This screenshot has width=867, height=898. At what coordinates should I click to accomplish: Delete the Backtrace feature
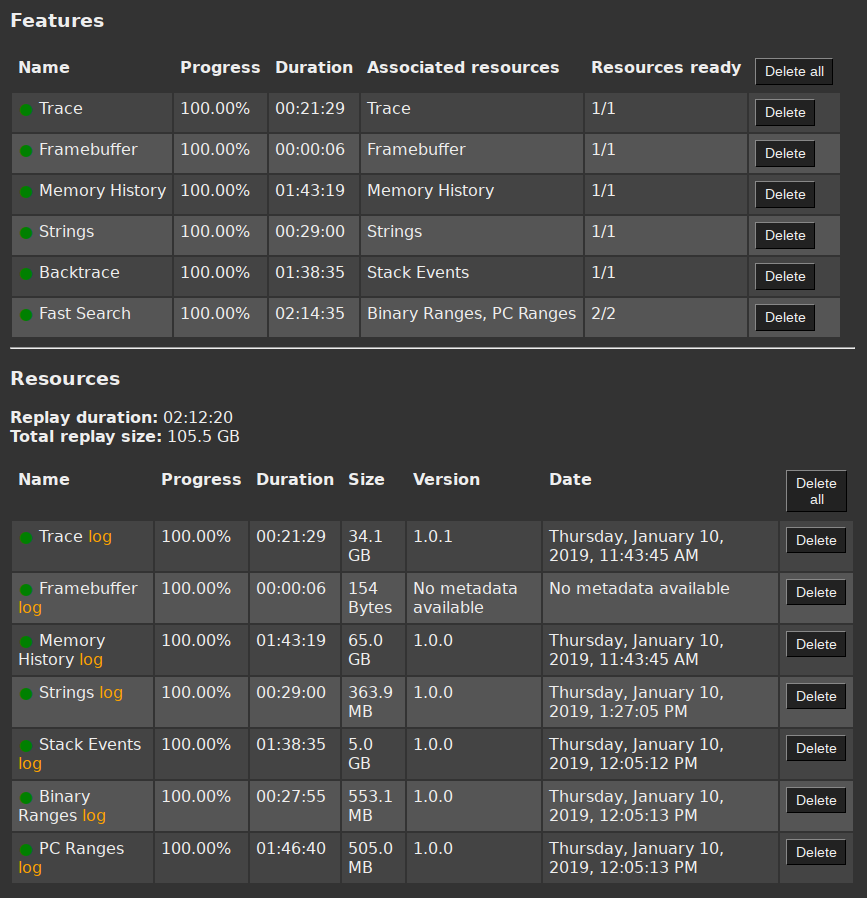tap(784, 276)
